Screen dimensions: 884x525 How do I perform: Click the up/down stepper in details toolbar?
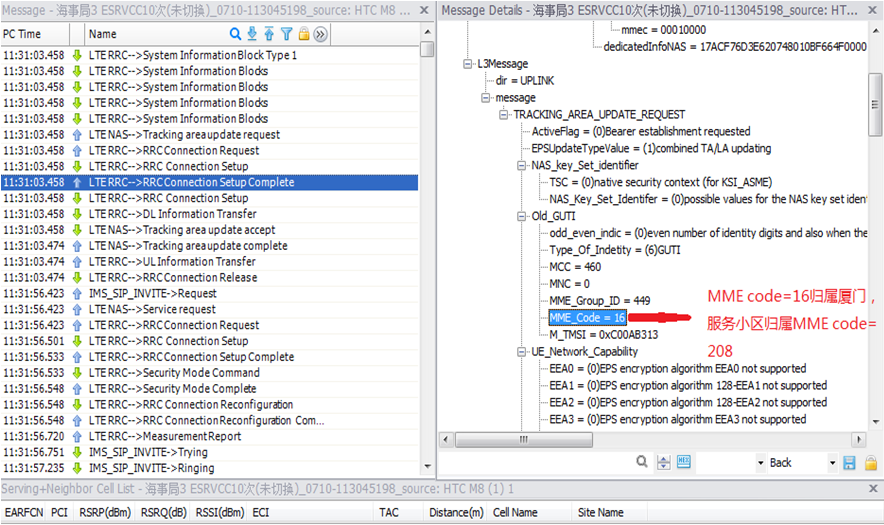point(664,462)
